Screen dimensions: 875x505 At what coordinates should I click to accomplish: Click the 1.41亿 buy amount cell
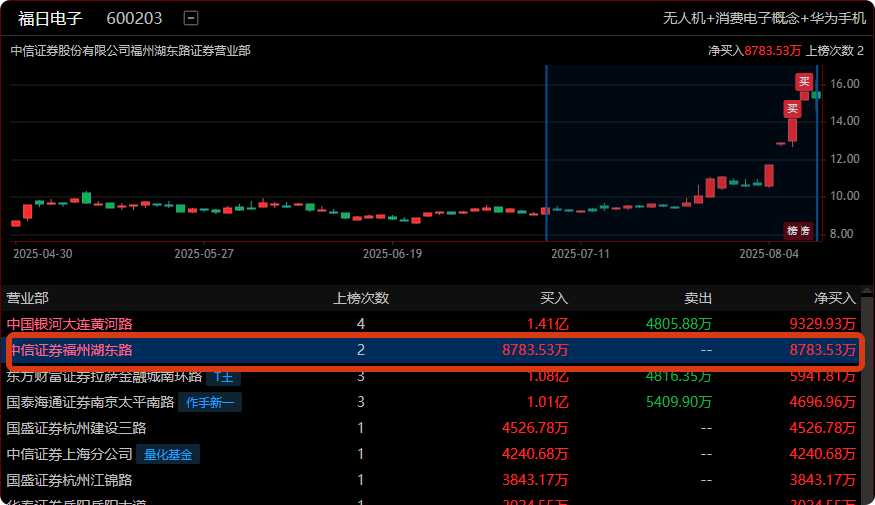pyautogui.click(x=548, y=324)
